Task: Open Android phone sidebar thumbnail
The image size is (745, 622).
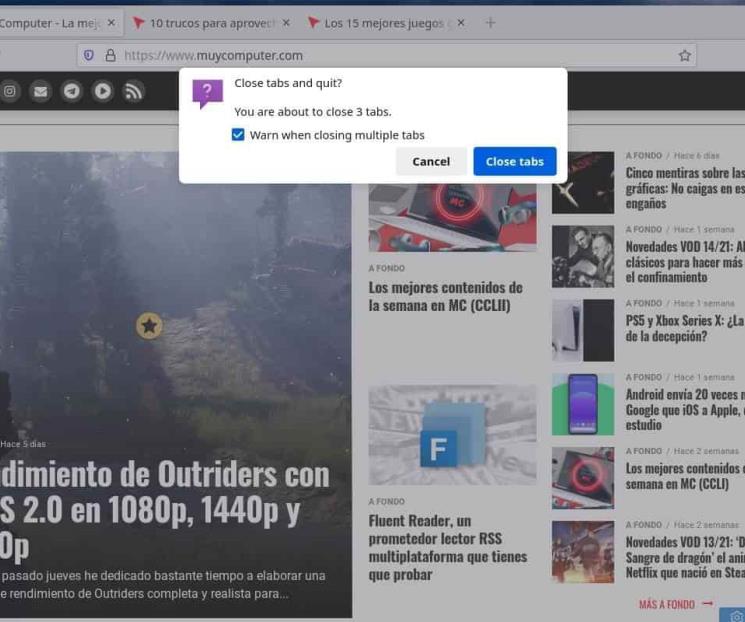Action: tap(583, 404)
